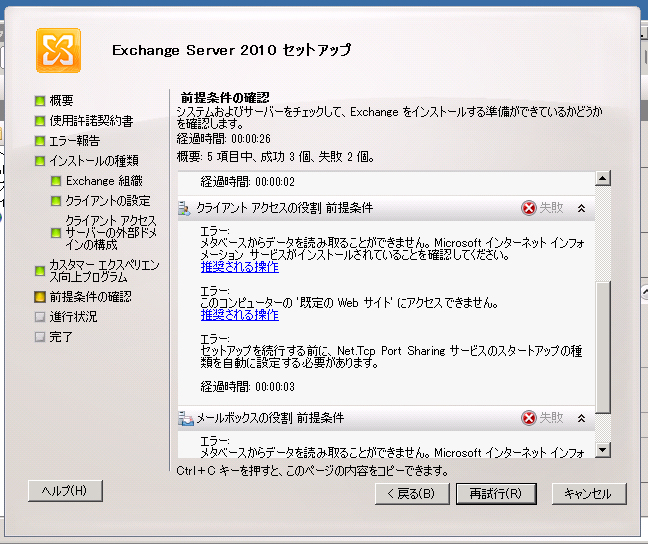Select 概要 step in sidebar
648x544 pixels.
[x=61, y=100]
